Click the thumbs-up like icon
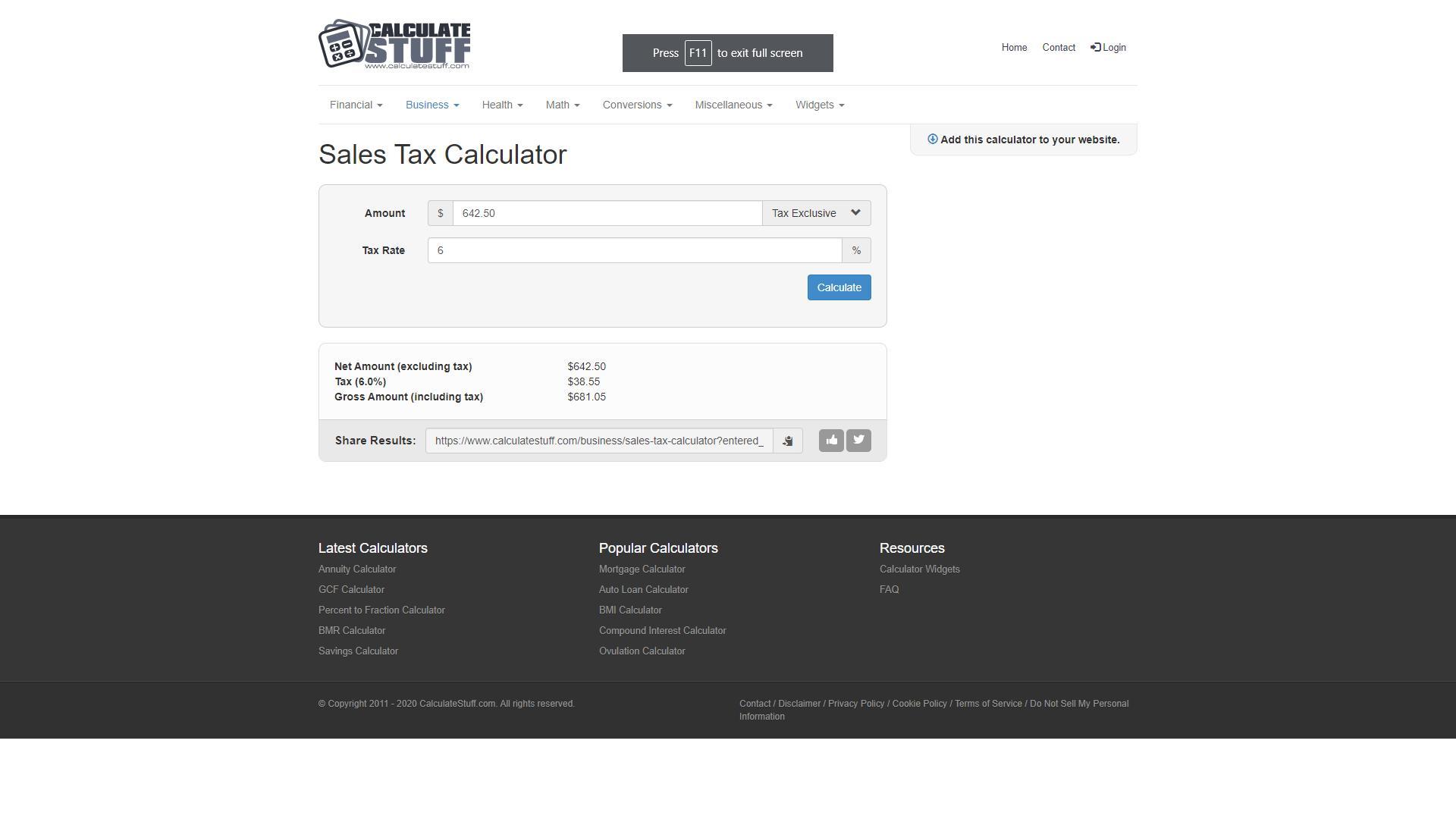The height and width of the screenshot is (819, 1456). 831,441
